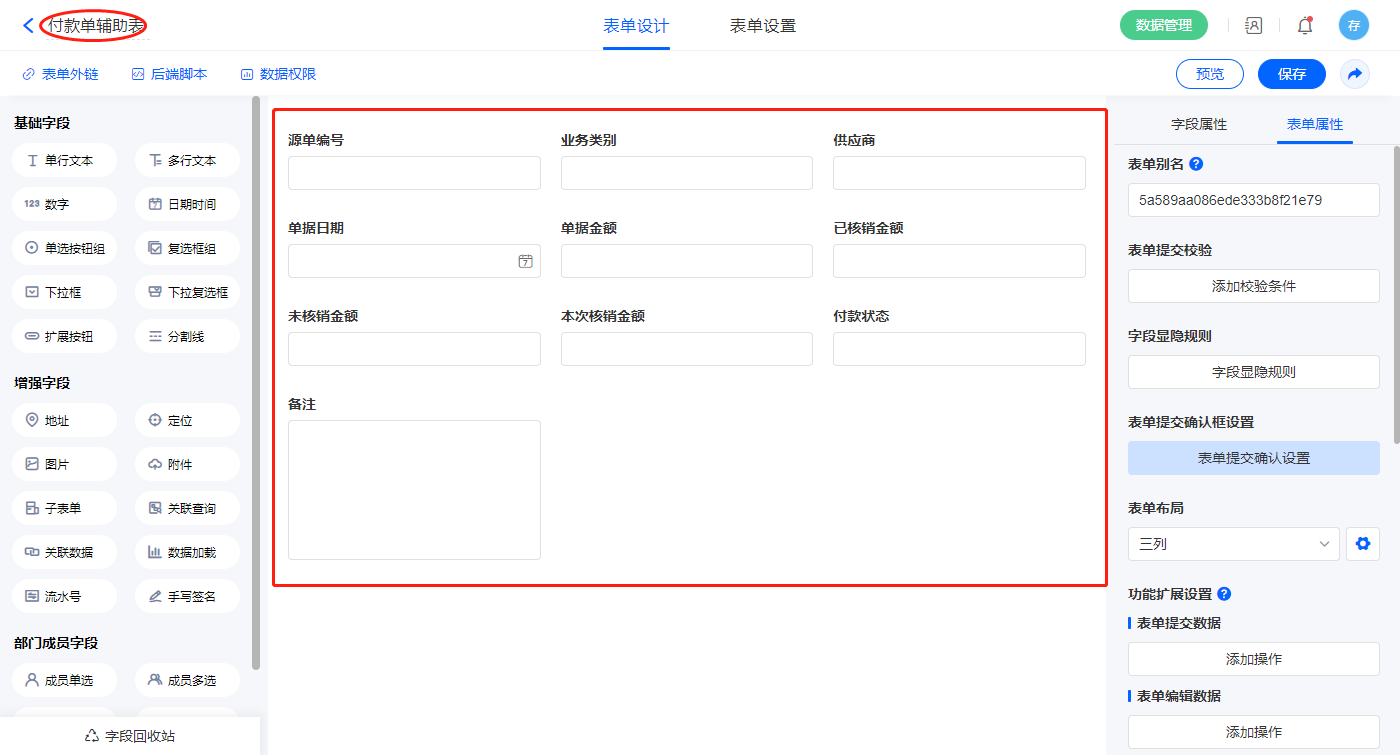The image size is (1400, 755).
Task: Open calendar icon in 单据日期 field
Action: tap(525, 261)
